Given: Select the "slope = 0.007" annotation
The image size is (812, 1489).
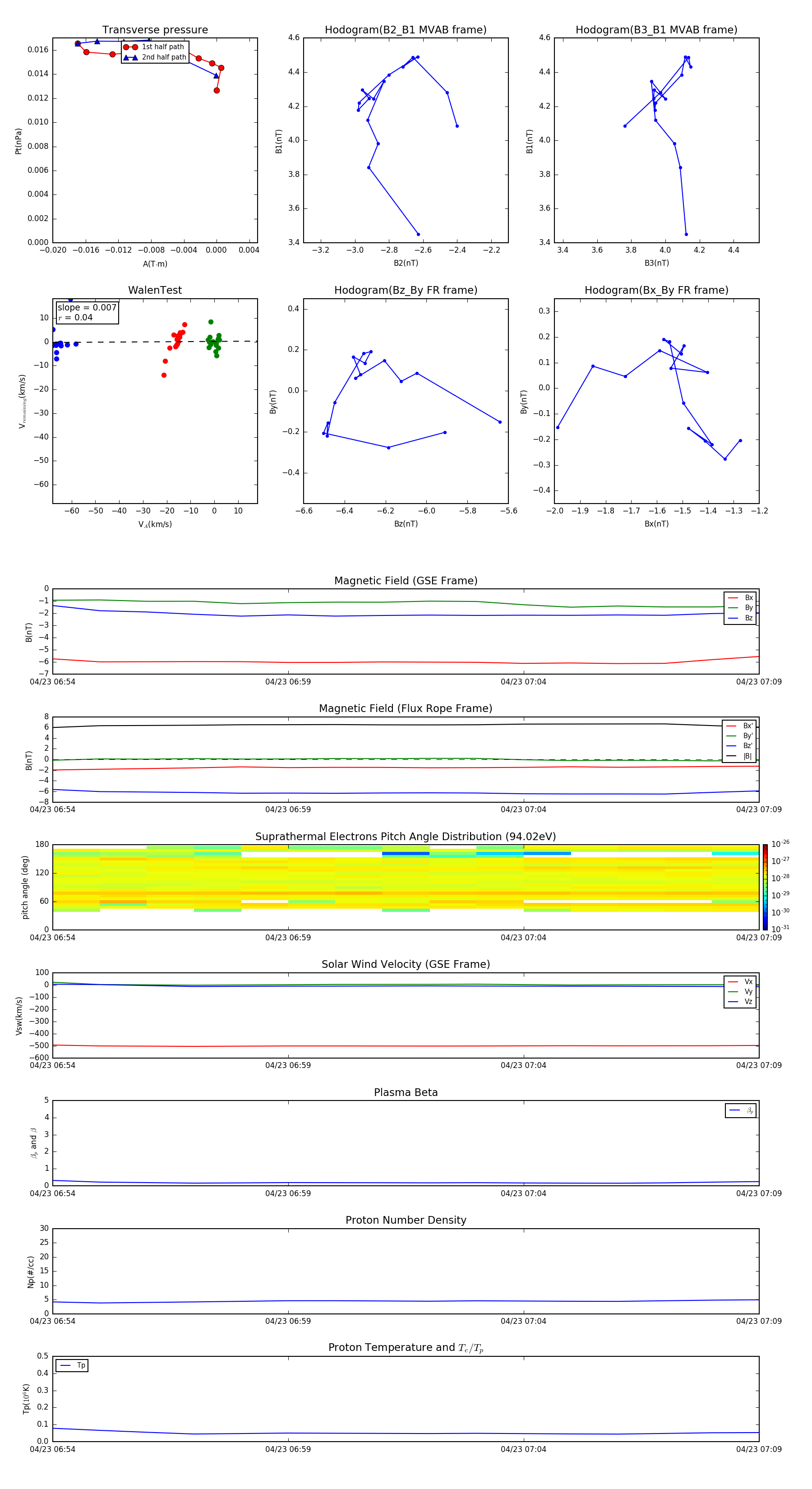Looking at the screenshot, I should point(87,308).
